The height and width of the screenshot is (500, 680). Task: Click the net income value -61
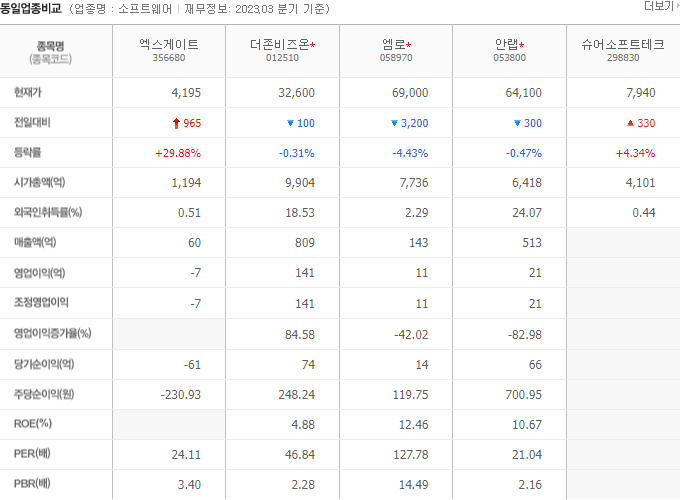193,365
